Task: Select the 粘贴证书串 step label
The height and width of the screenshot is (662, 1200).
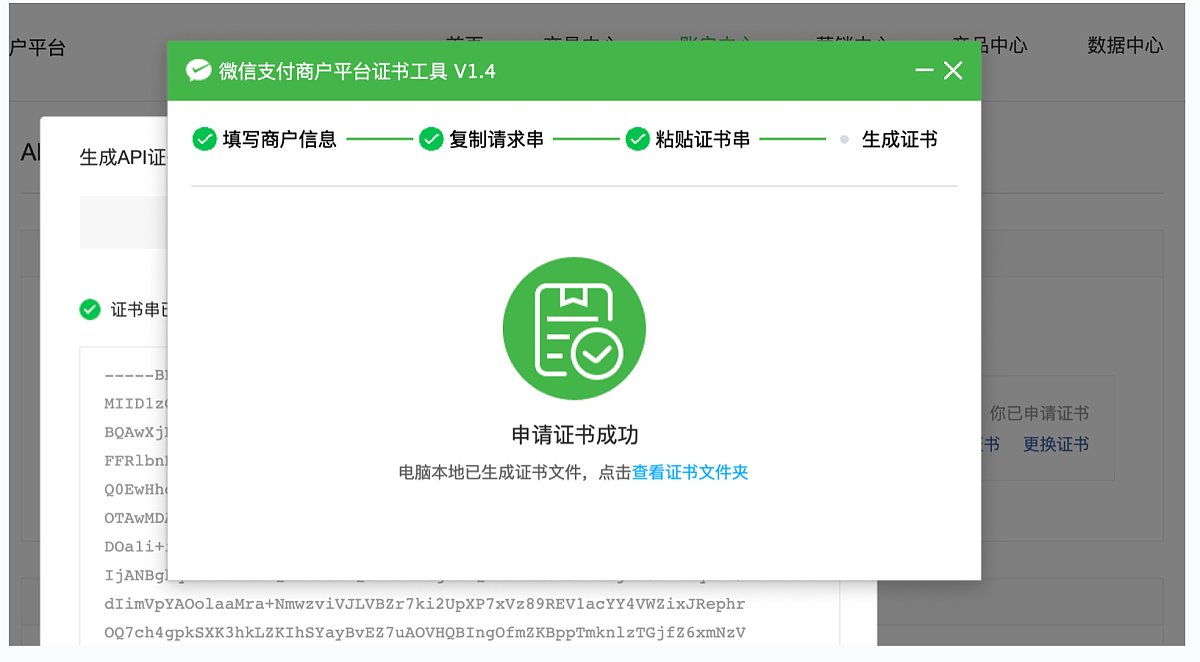Action: (x=703, y=140)
